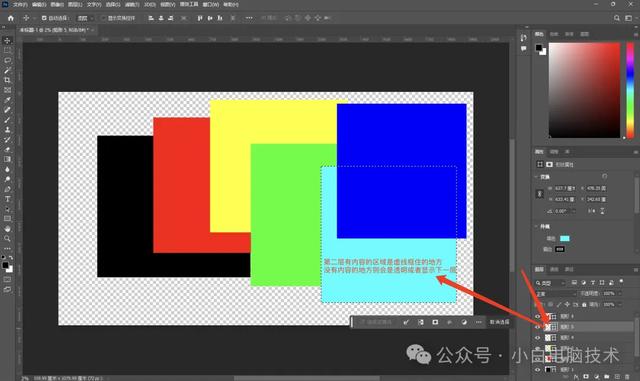This screenshot has height=381, width=640.
Task: Select the Lasso tool
Action: click(x=7, y=60)
